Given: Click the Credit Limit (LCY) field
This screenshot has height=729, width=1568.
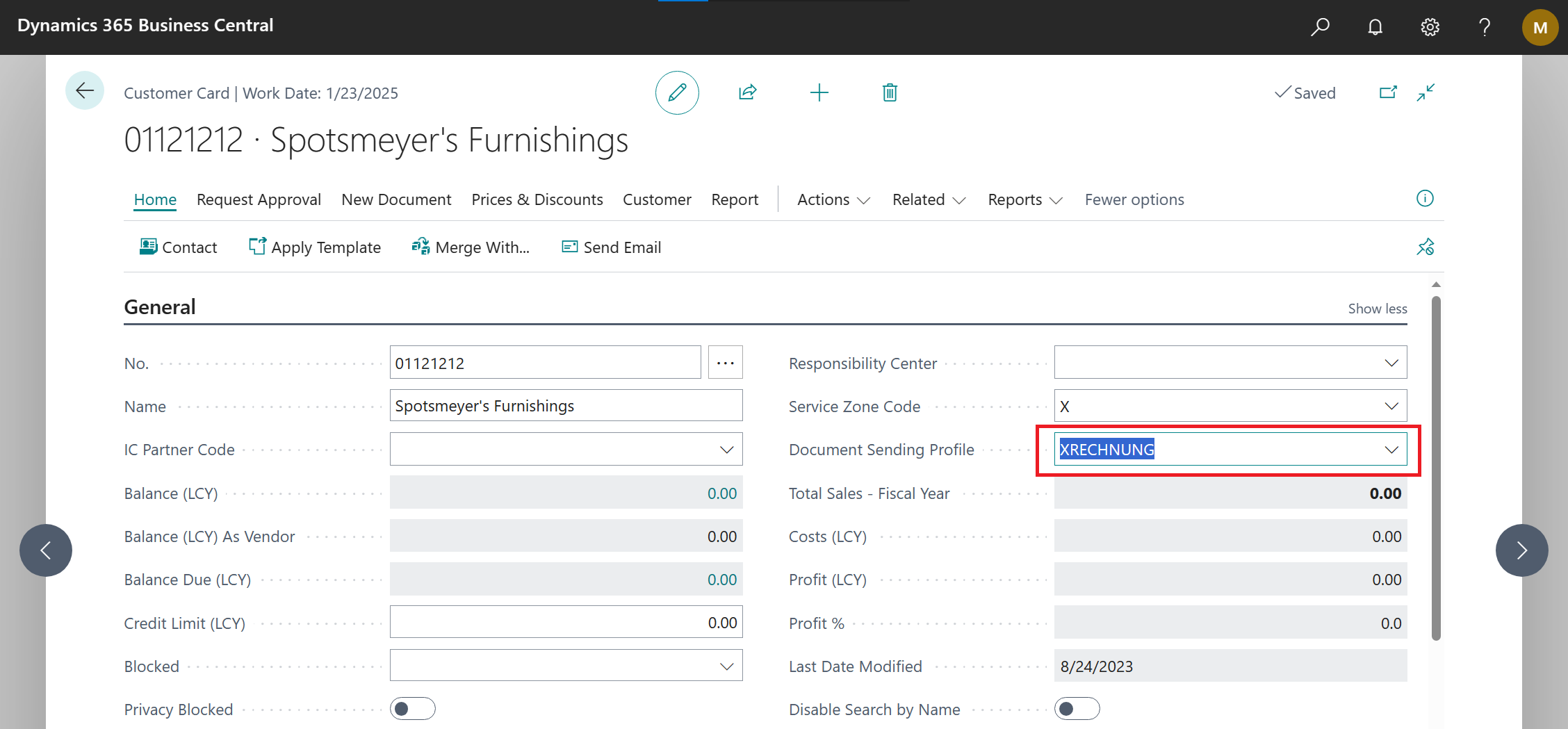Looking at the screenshot, I should 566,623.
